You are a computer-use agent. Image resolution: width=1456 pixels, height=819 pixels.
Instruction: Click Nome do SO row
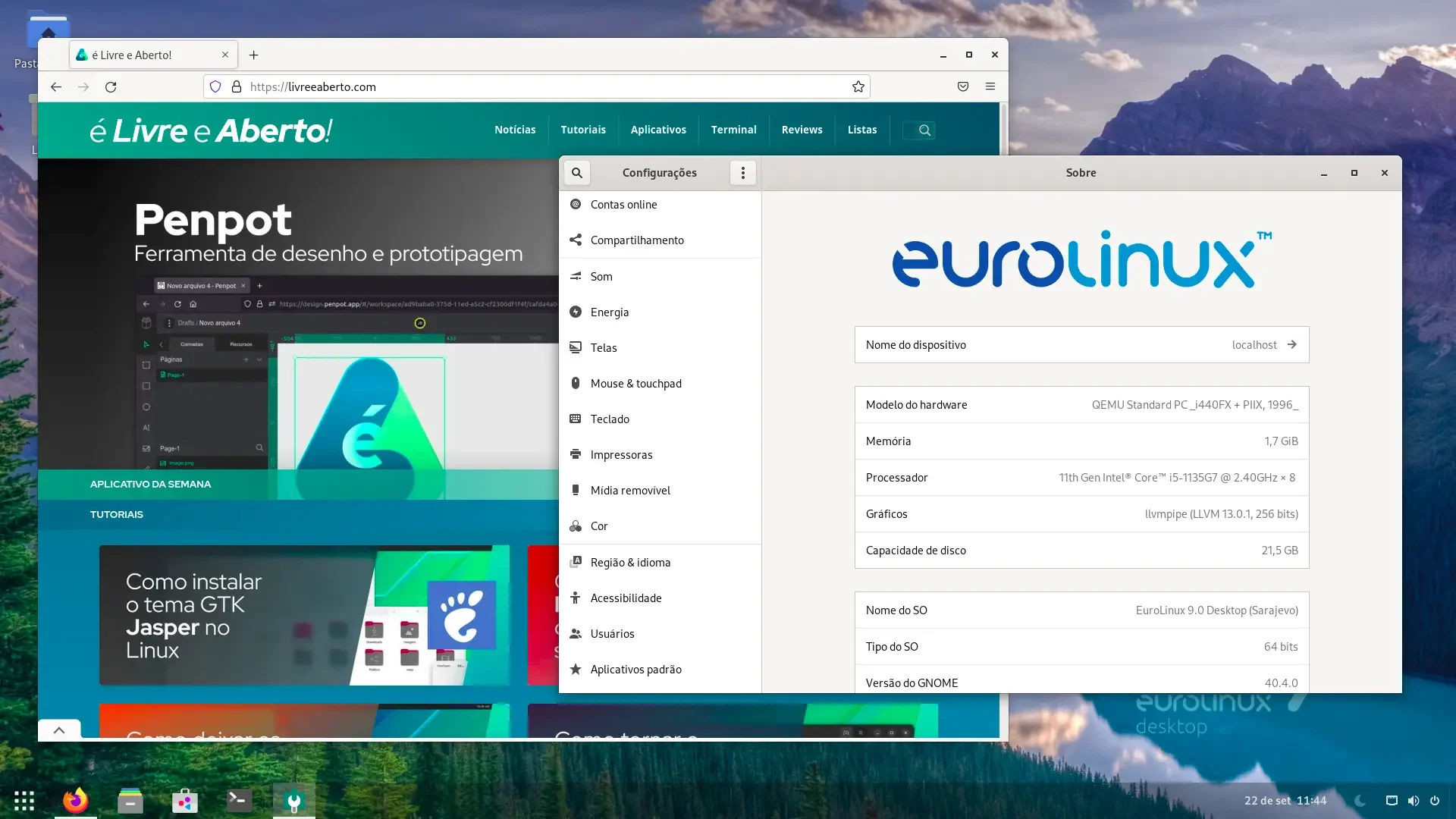tap(1081, 610)
